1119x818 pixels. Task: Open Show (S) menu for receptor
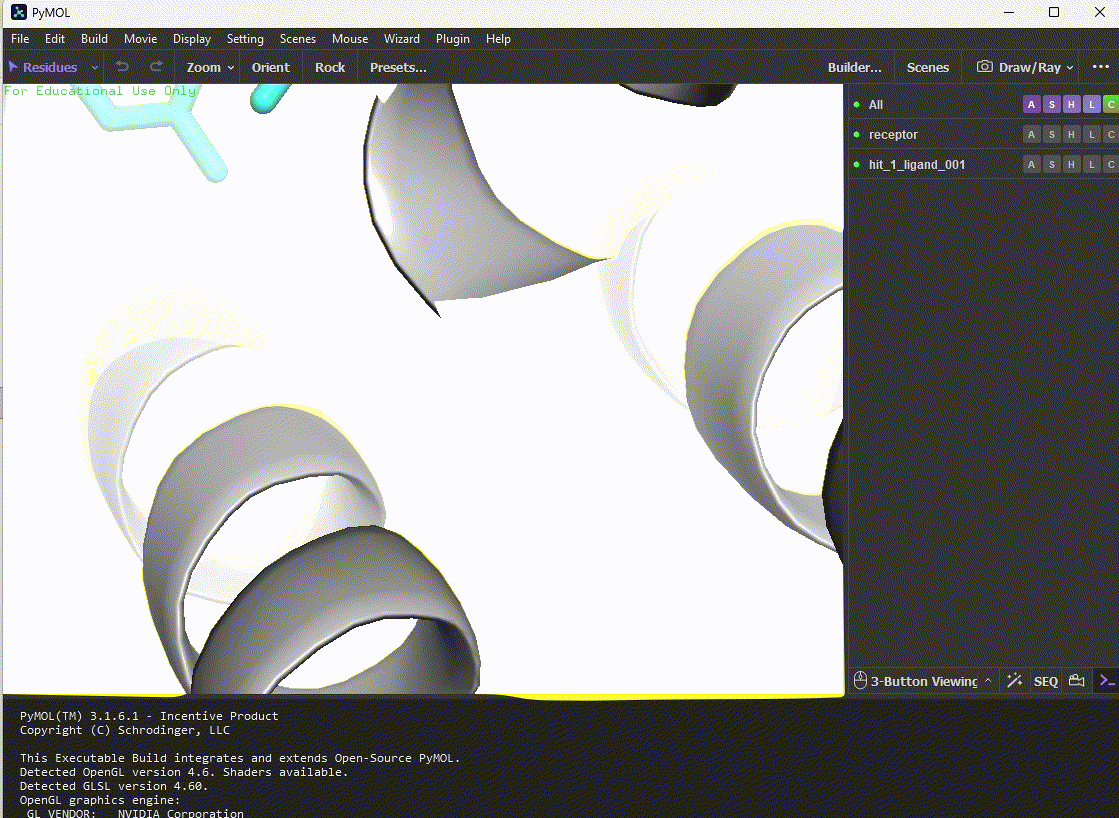point(1051,134)
